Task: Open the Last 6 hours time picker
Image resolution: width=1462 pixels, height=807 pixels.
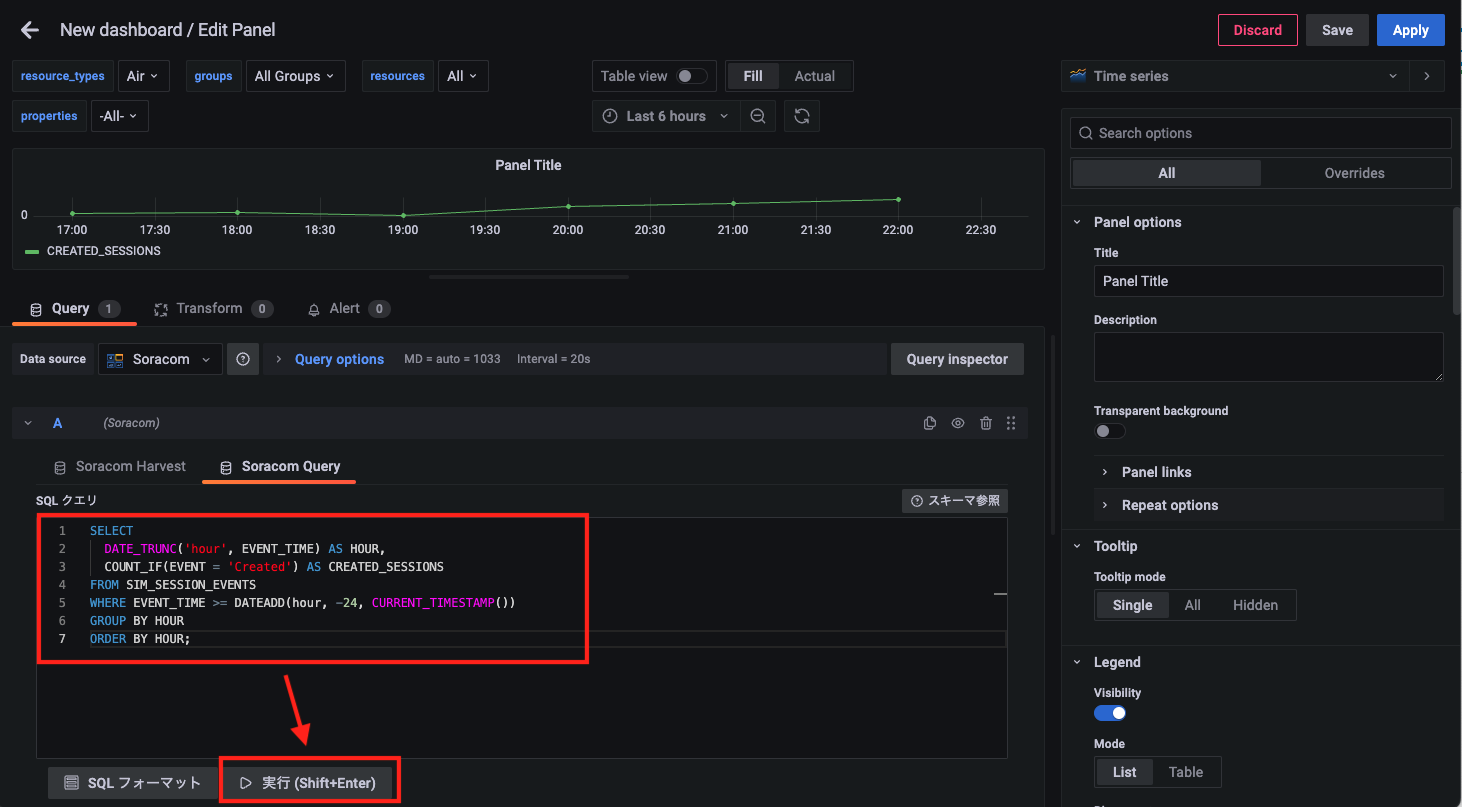Action: [x=666, y=116]
